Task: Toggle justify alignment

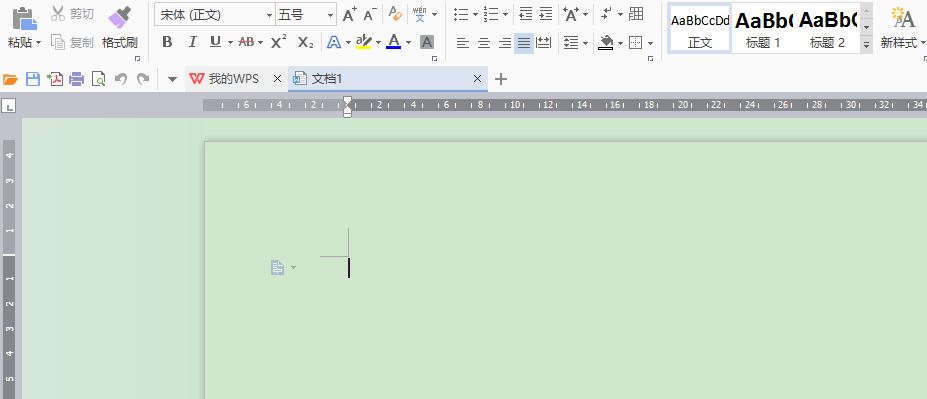Action: click(x=524, y=43)
